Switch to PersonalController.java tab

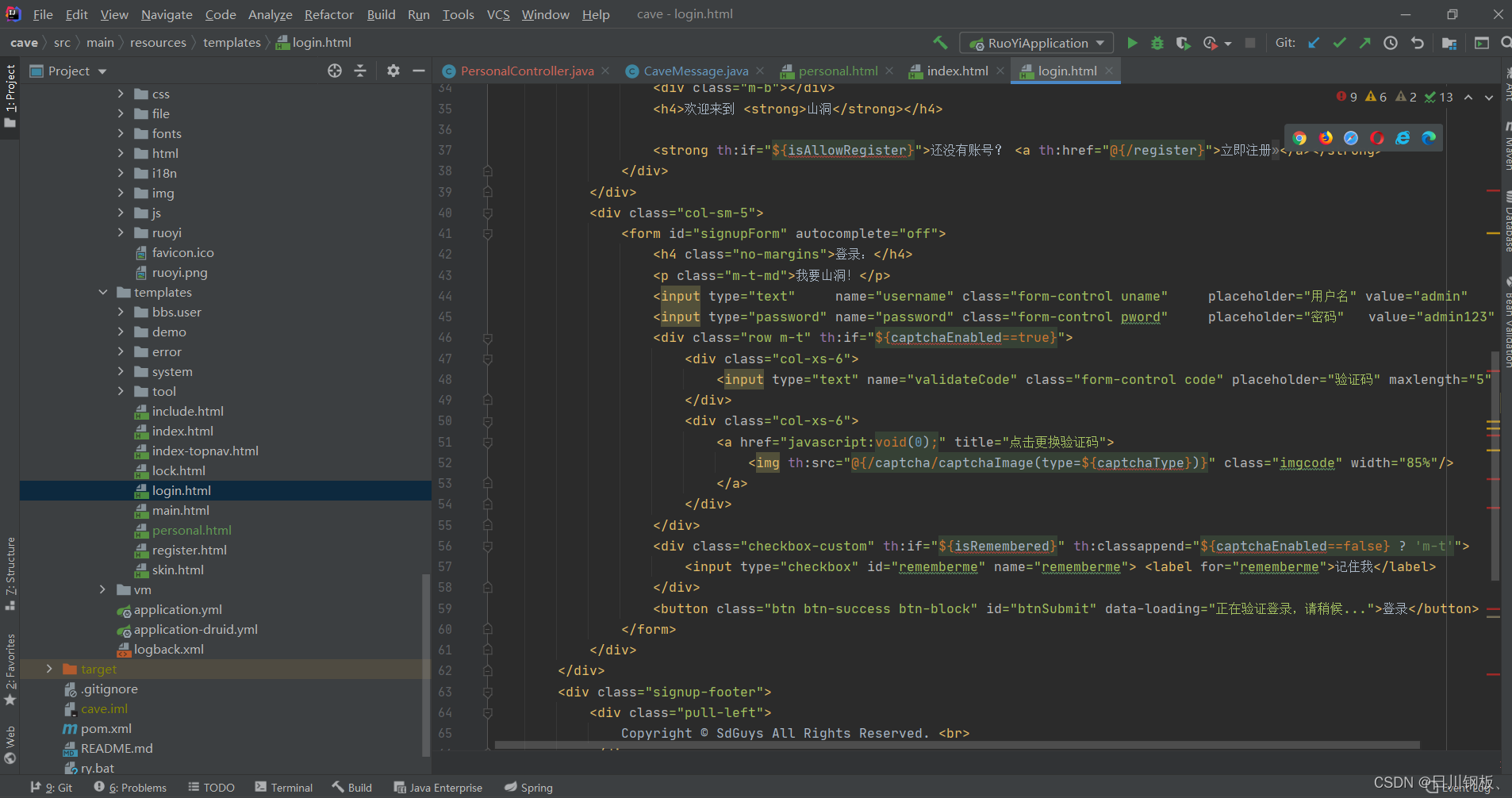[x=527, y=71]
